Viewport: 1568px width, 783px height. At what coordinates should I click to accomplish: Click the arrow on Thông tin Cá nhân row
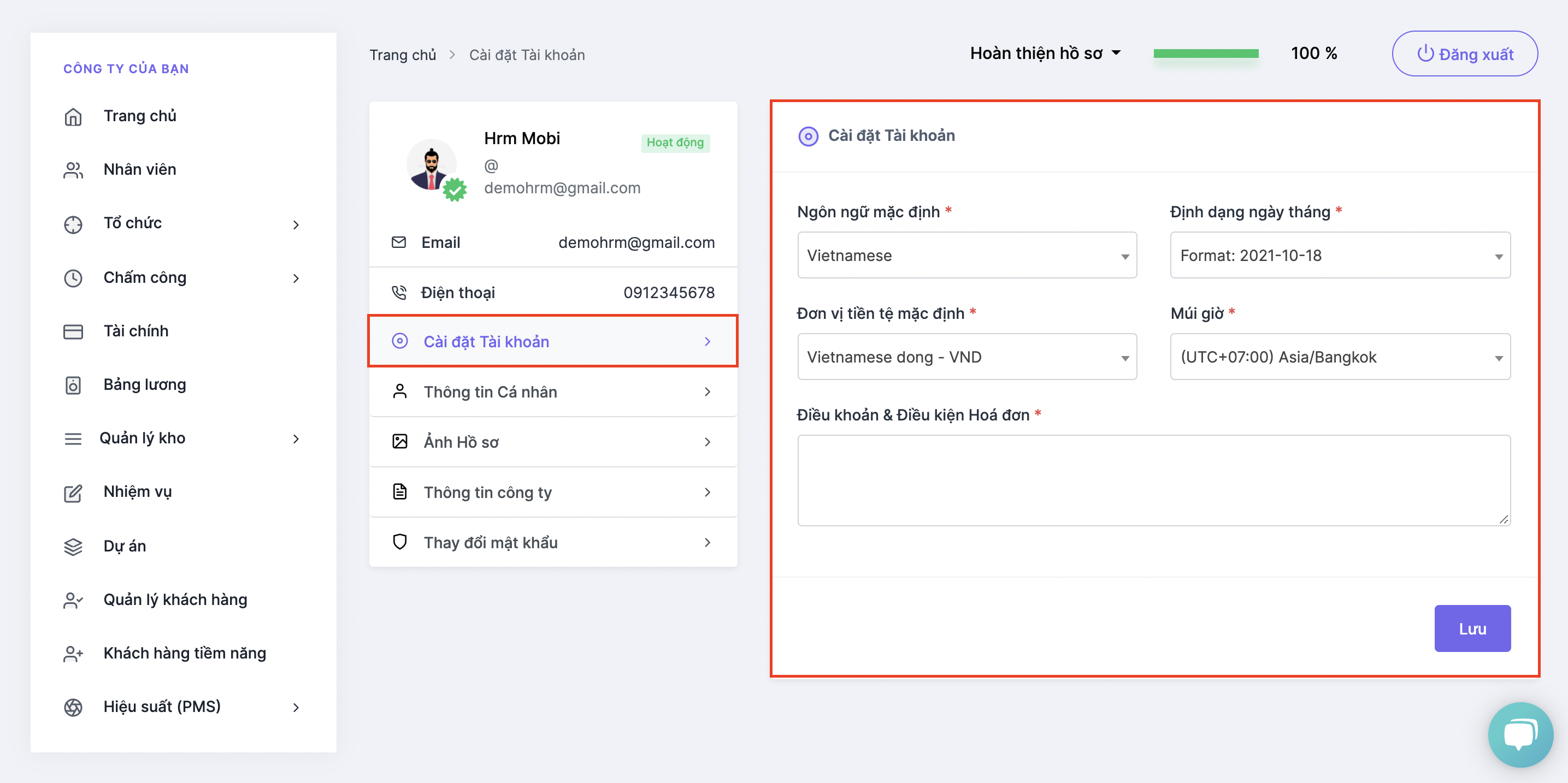tap(708, 391)
